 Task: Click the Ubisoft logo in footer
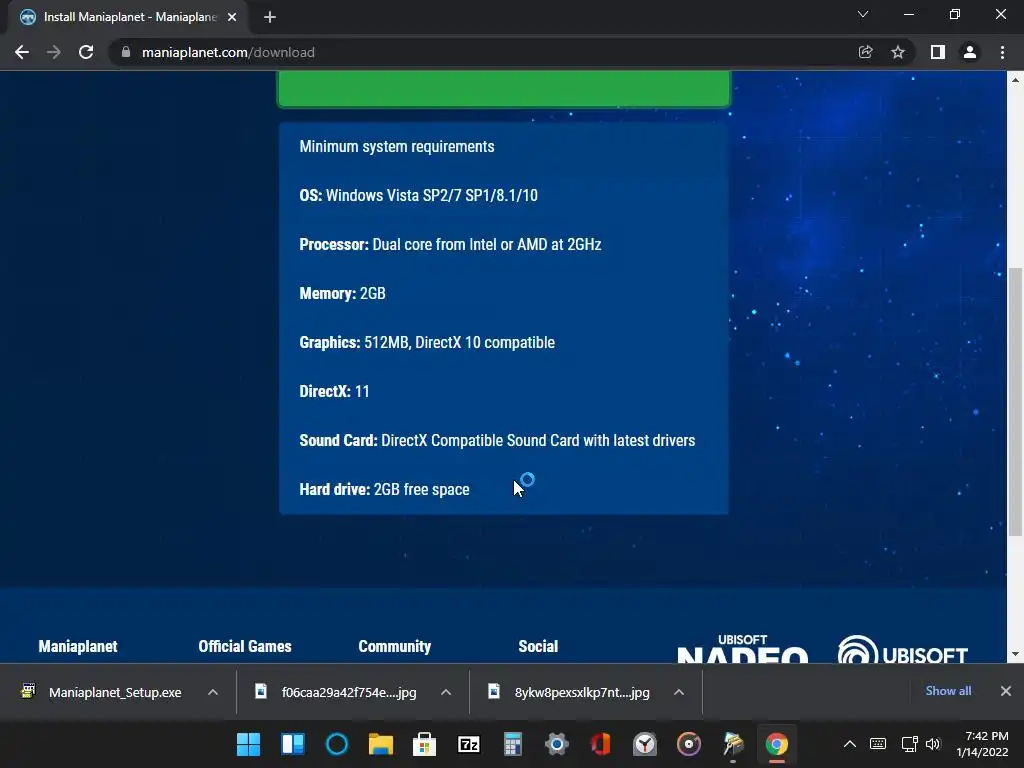(903, 650)
